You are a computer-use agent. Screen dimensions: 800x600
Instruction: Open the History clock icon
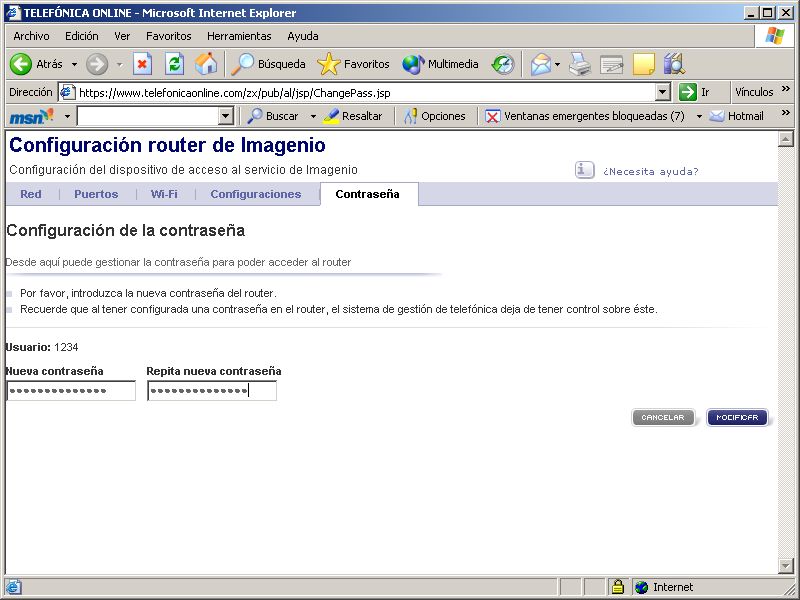click(503, 64)
